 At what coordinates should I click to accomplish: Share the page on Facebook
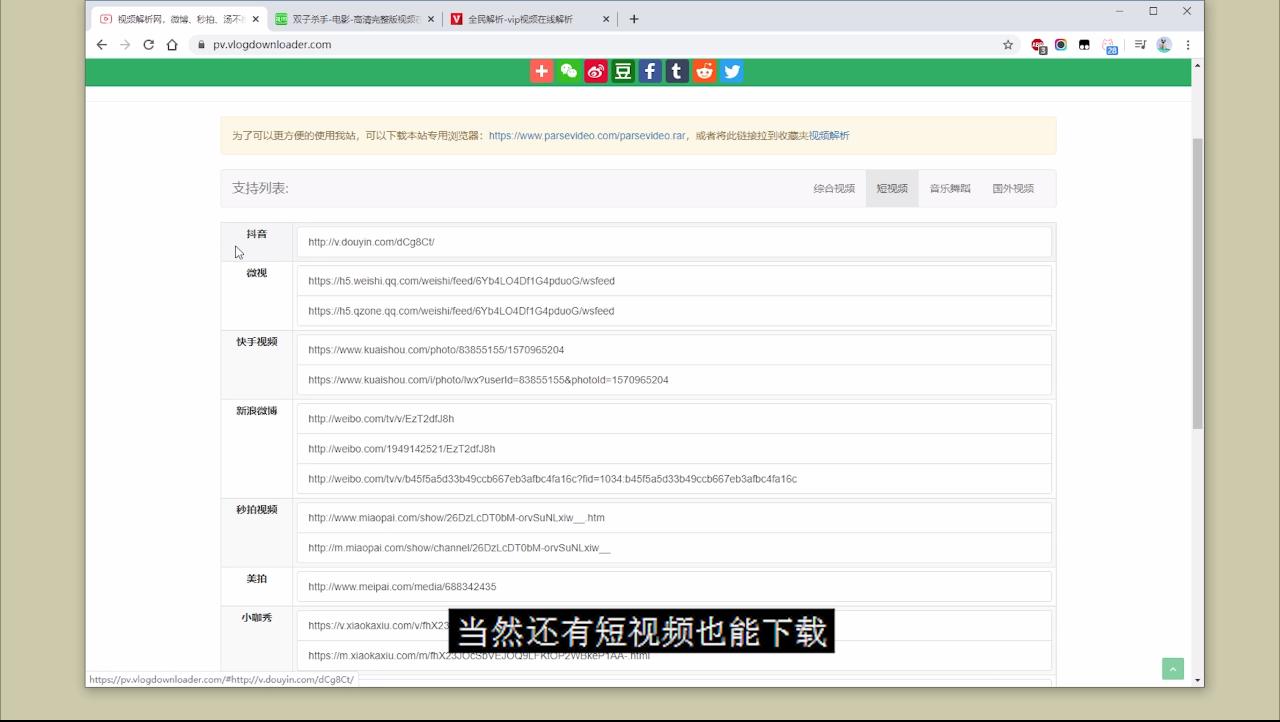coord(649,71)
